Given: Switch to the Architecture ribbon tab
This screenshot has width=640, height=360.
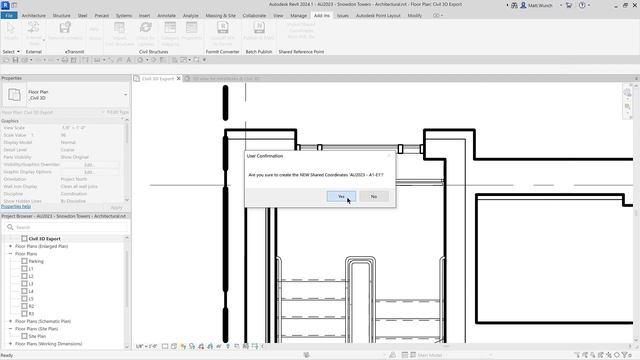Looking at the screenshot, I should (33, 16).
